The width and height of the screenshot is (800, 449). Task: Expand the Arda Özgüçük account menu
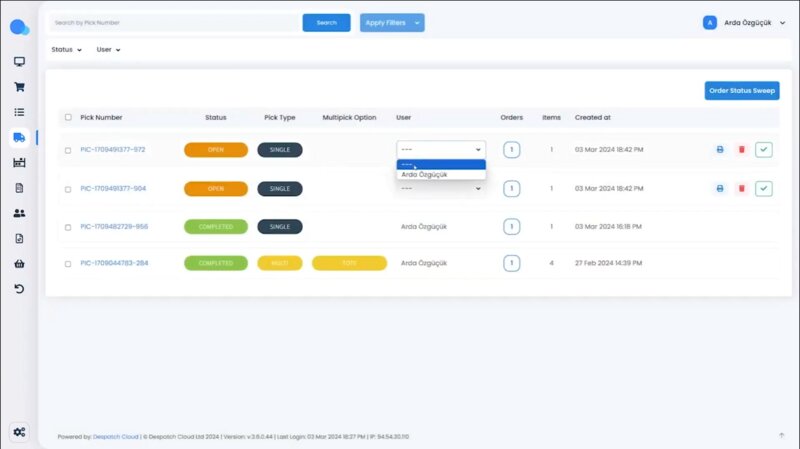(745, 22)
